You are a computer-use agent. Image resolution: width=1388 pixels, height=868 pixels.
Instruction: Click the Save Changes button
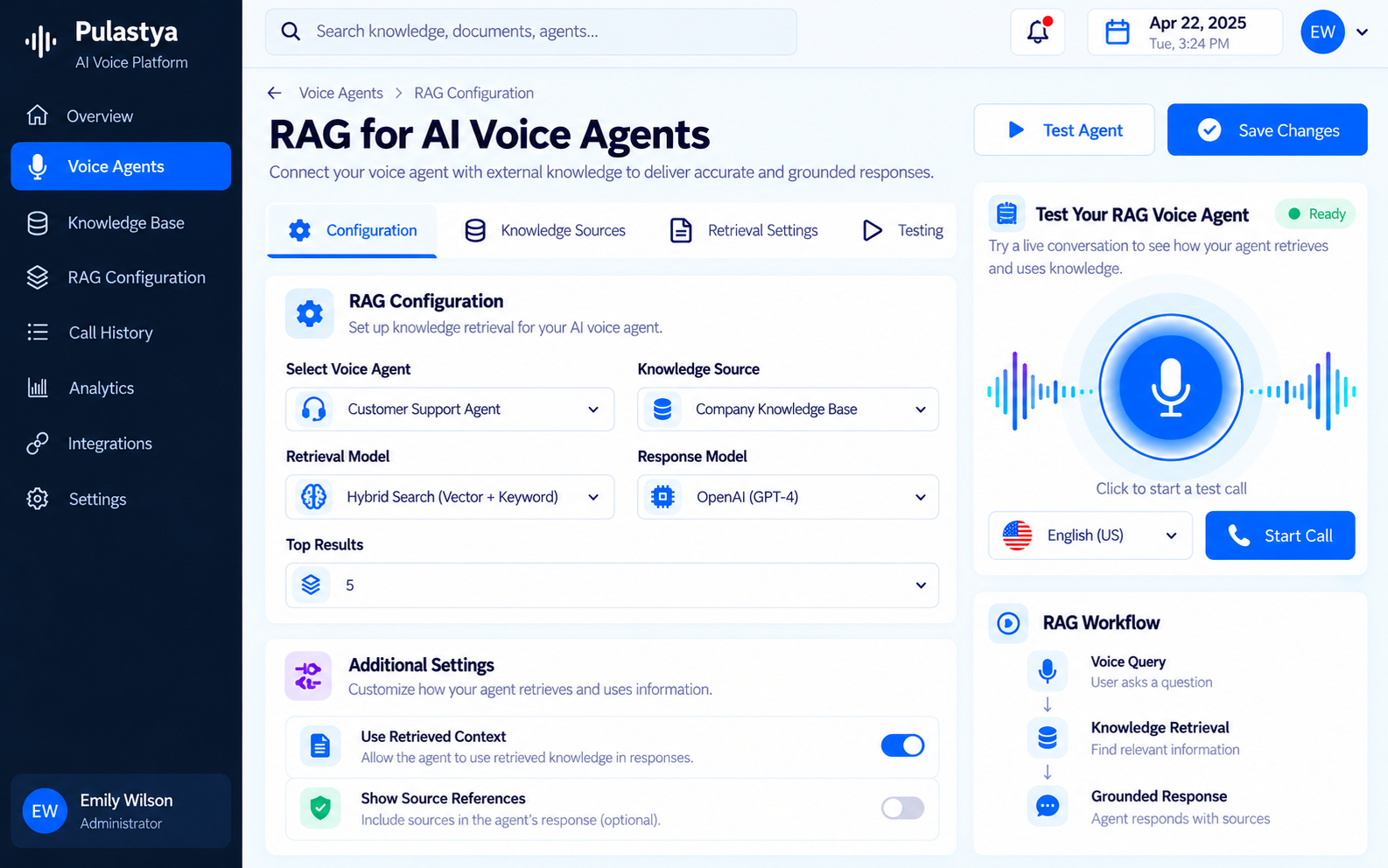(x=1267, y=130)
